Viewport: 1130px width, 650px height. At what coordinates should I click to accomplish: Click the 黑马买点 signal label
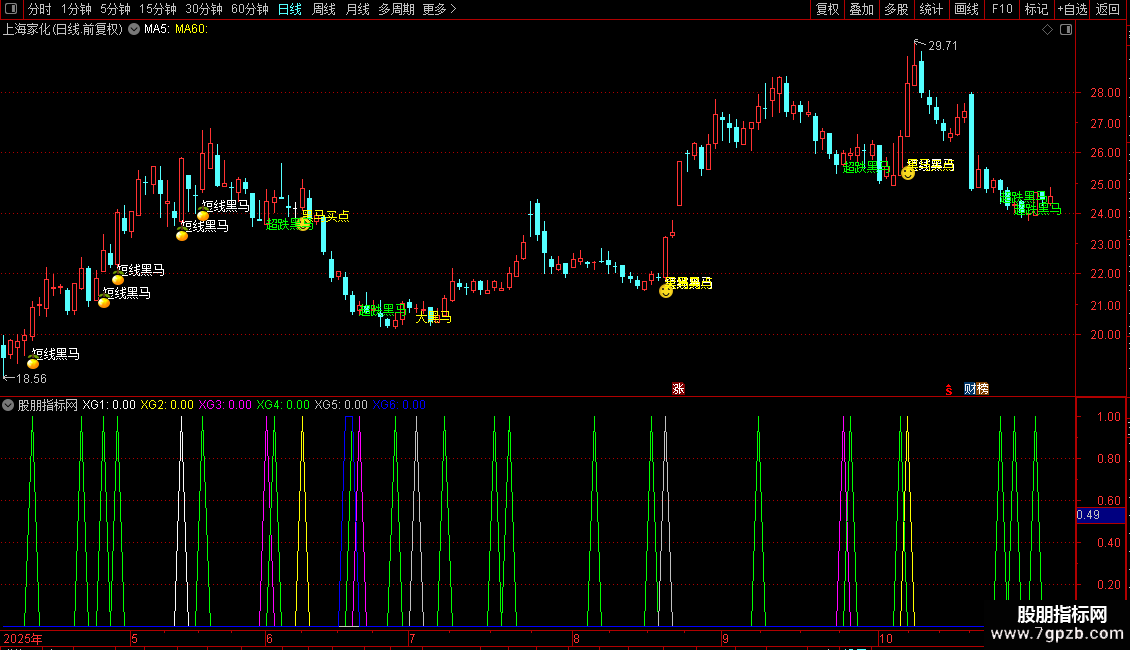click(325, 216)
